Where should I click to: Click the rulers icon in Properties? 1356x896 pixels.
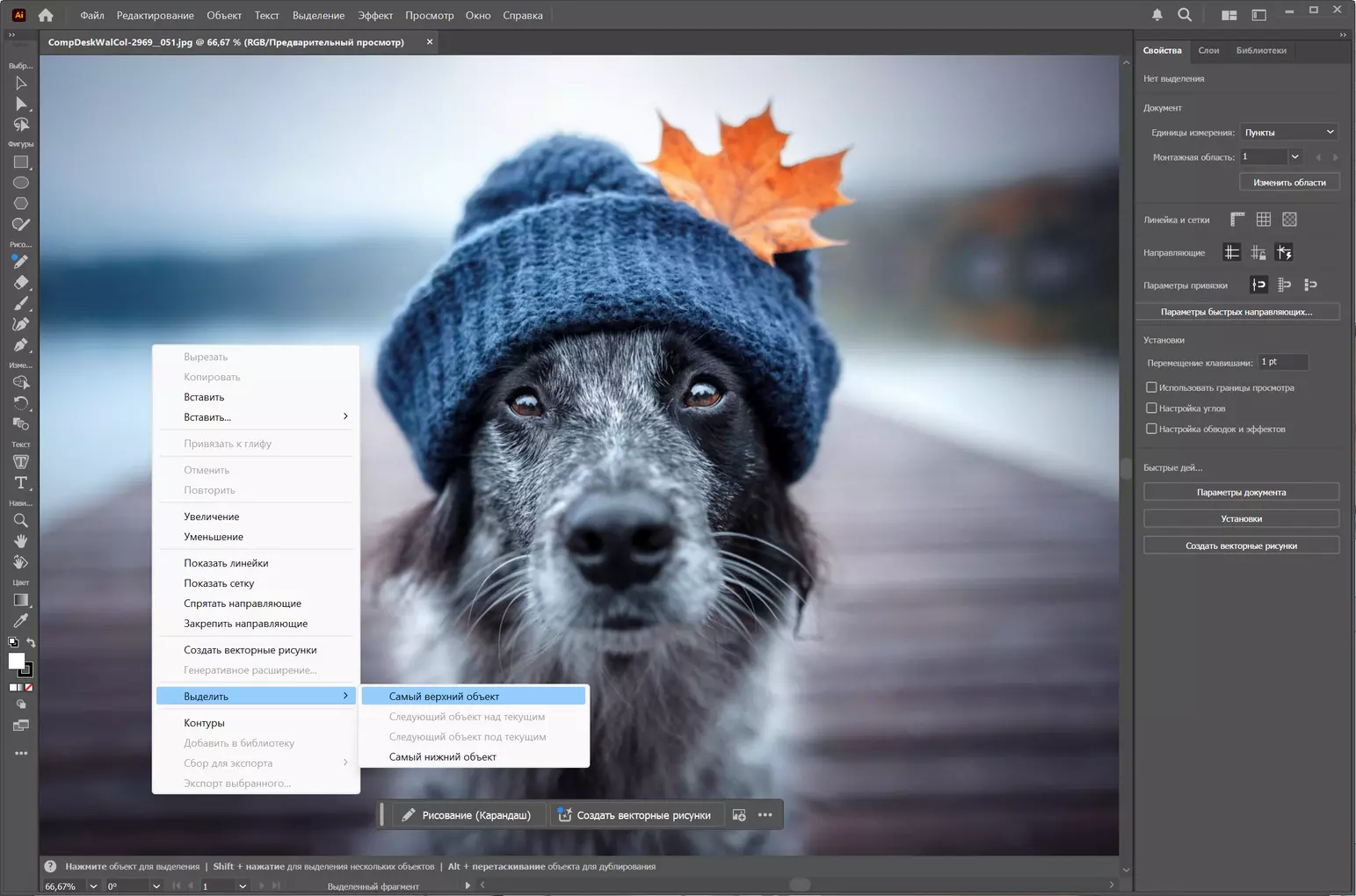coord(1237,220)
